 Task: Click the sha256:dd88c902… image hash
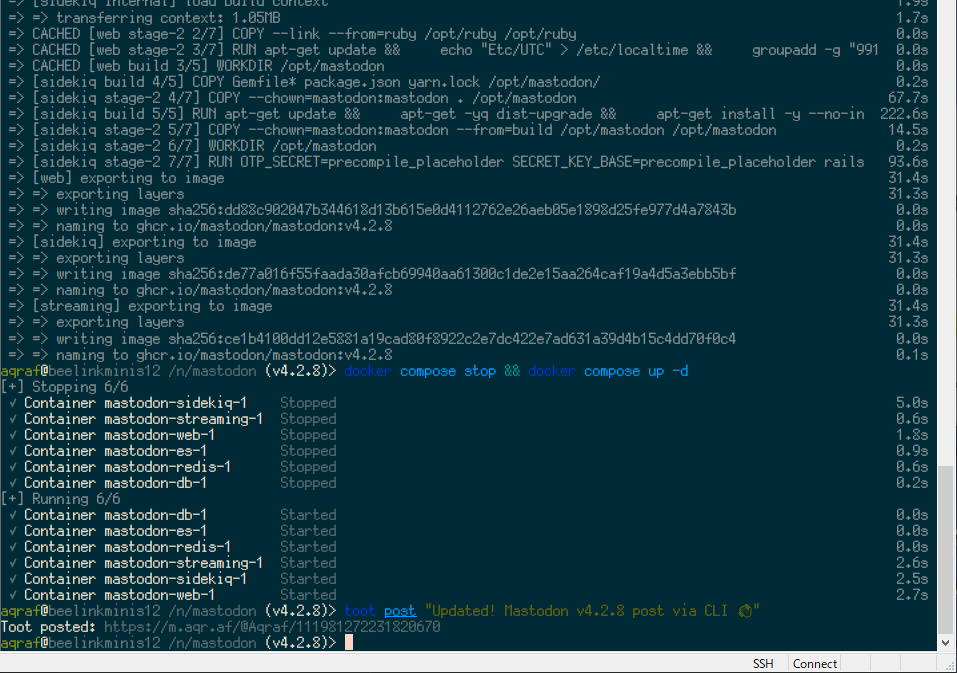(x=452, y=210)
